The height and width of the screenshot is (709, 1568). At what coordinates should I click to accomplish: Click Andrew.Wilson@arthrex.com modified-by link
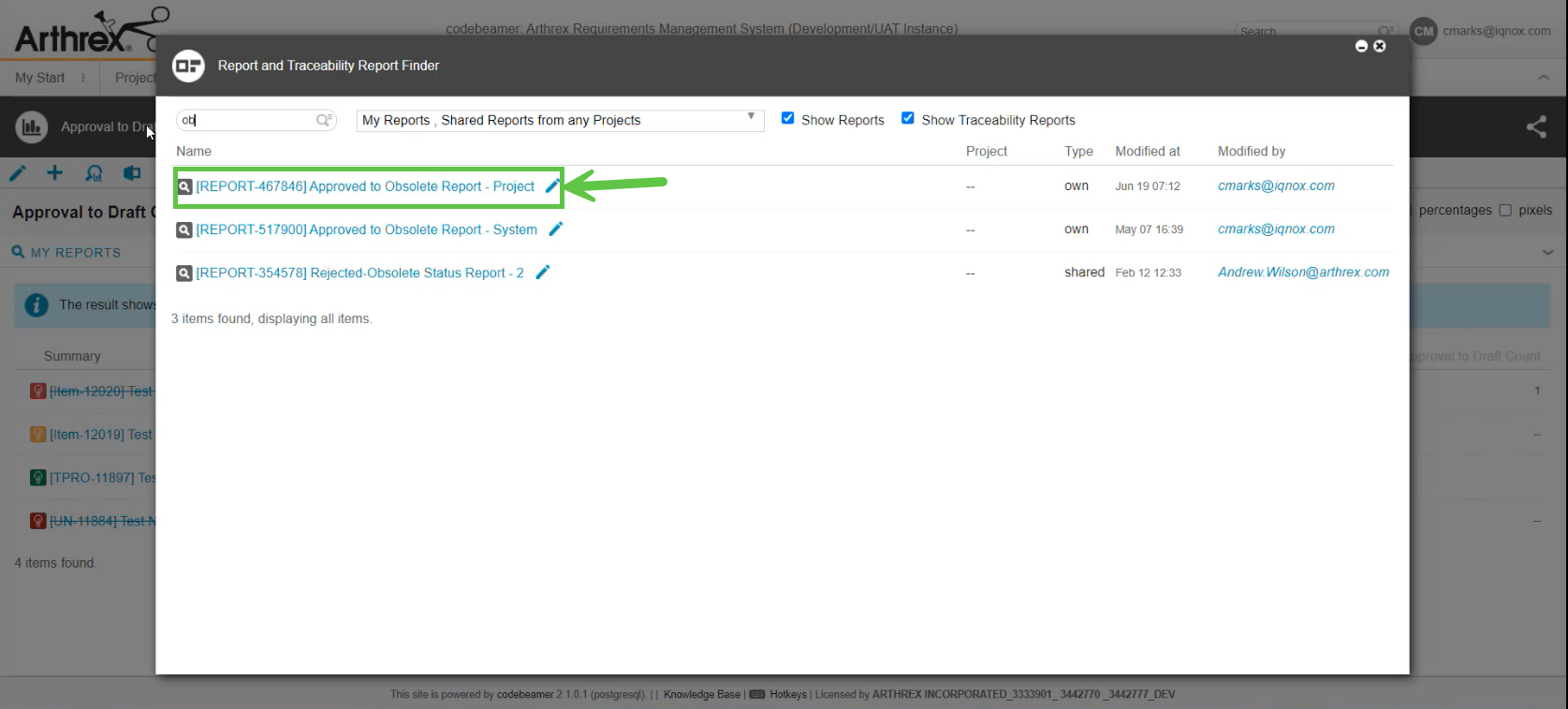click(1302, 272)
